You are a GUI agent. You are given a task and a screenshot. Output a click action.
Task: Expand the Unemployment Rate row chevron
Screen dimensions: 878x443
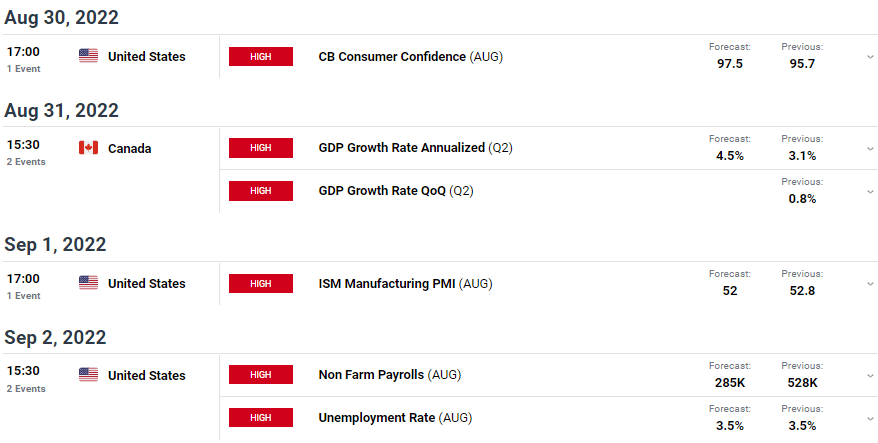[870, 418]
